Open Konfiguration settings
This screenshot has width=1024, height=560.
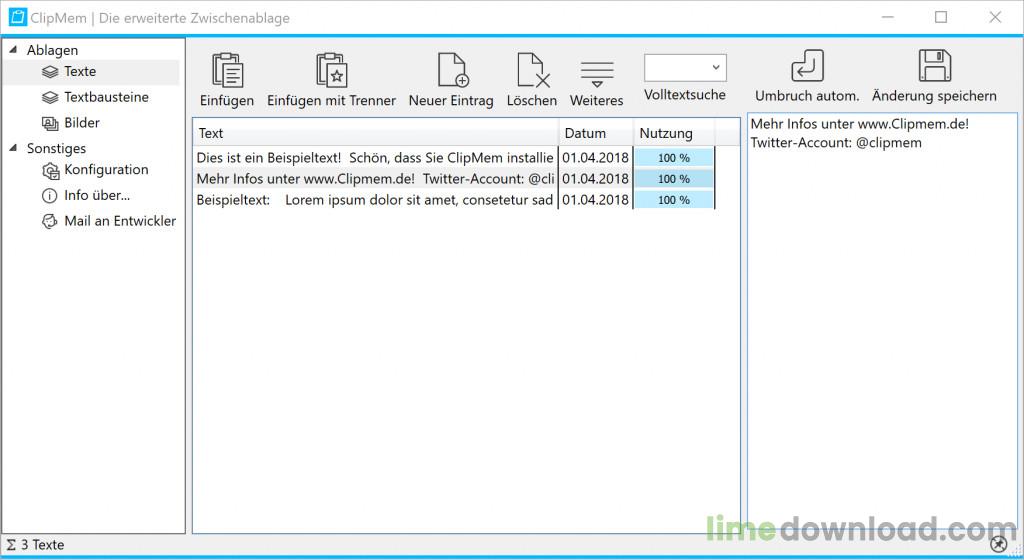(106, 170)
